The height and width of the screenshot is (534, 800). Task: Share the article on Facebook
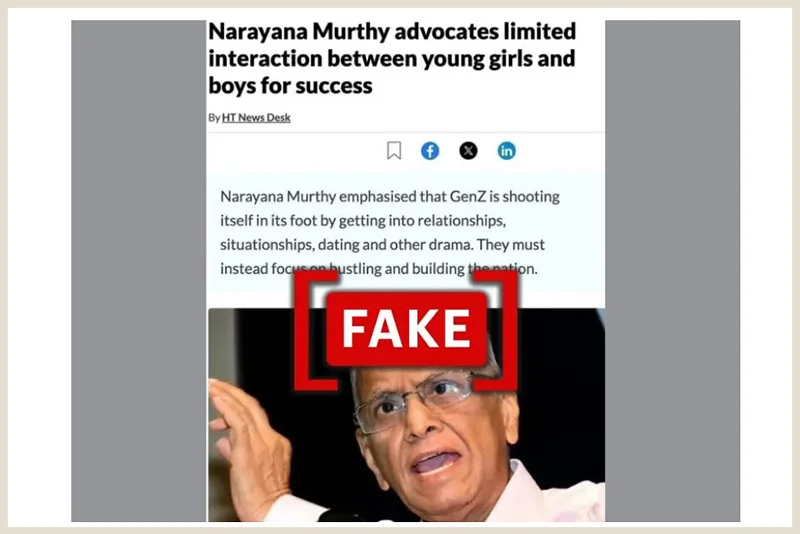click(x=430, y=151)
